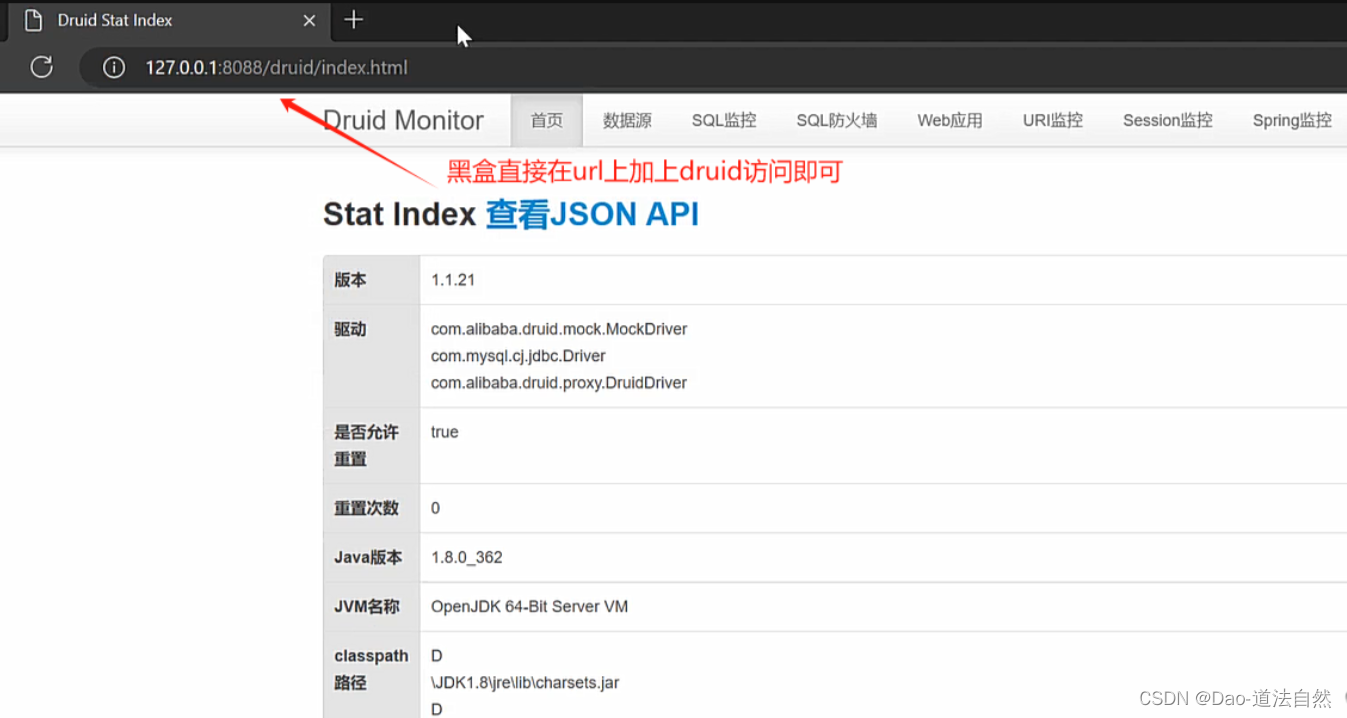Click the JVM名称 row label
Screen dimensions: 1347x718
[367, 606]
